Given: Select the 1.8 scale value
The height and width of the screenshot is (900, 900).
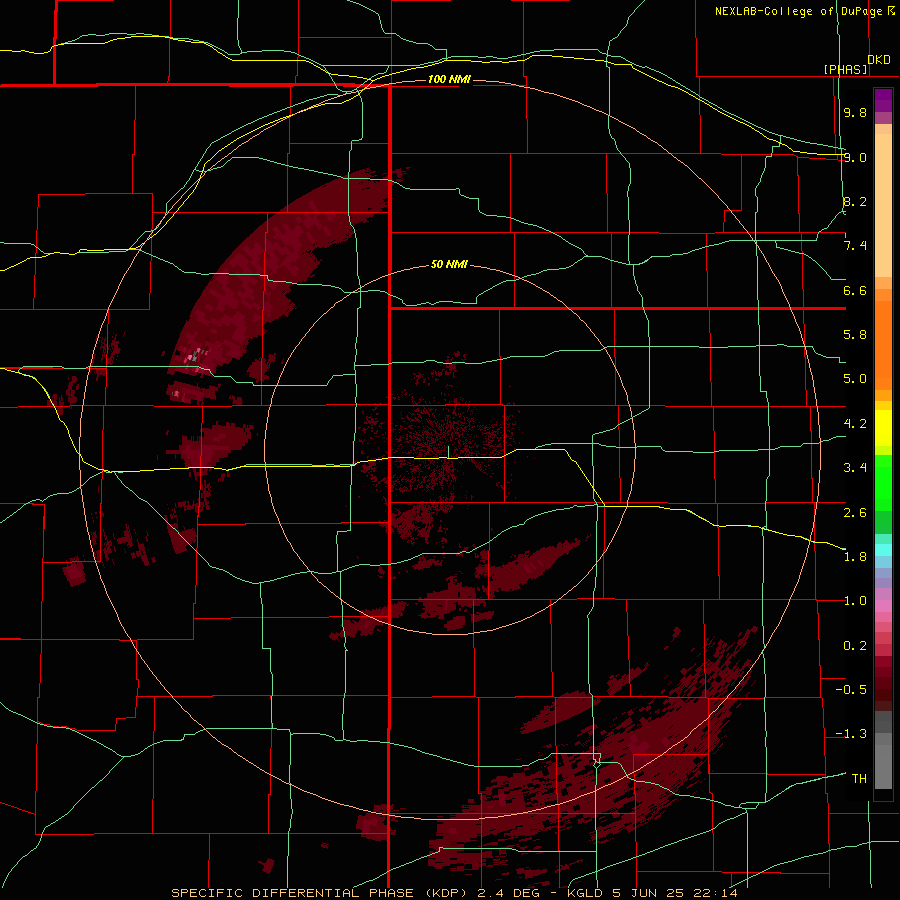Looking at the screenshot, I should point(855,557).
